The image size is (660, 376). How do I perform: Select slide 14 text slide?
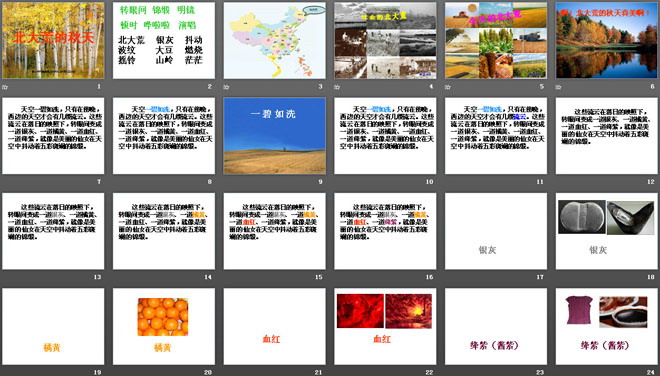pos(164,231)
